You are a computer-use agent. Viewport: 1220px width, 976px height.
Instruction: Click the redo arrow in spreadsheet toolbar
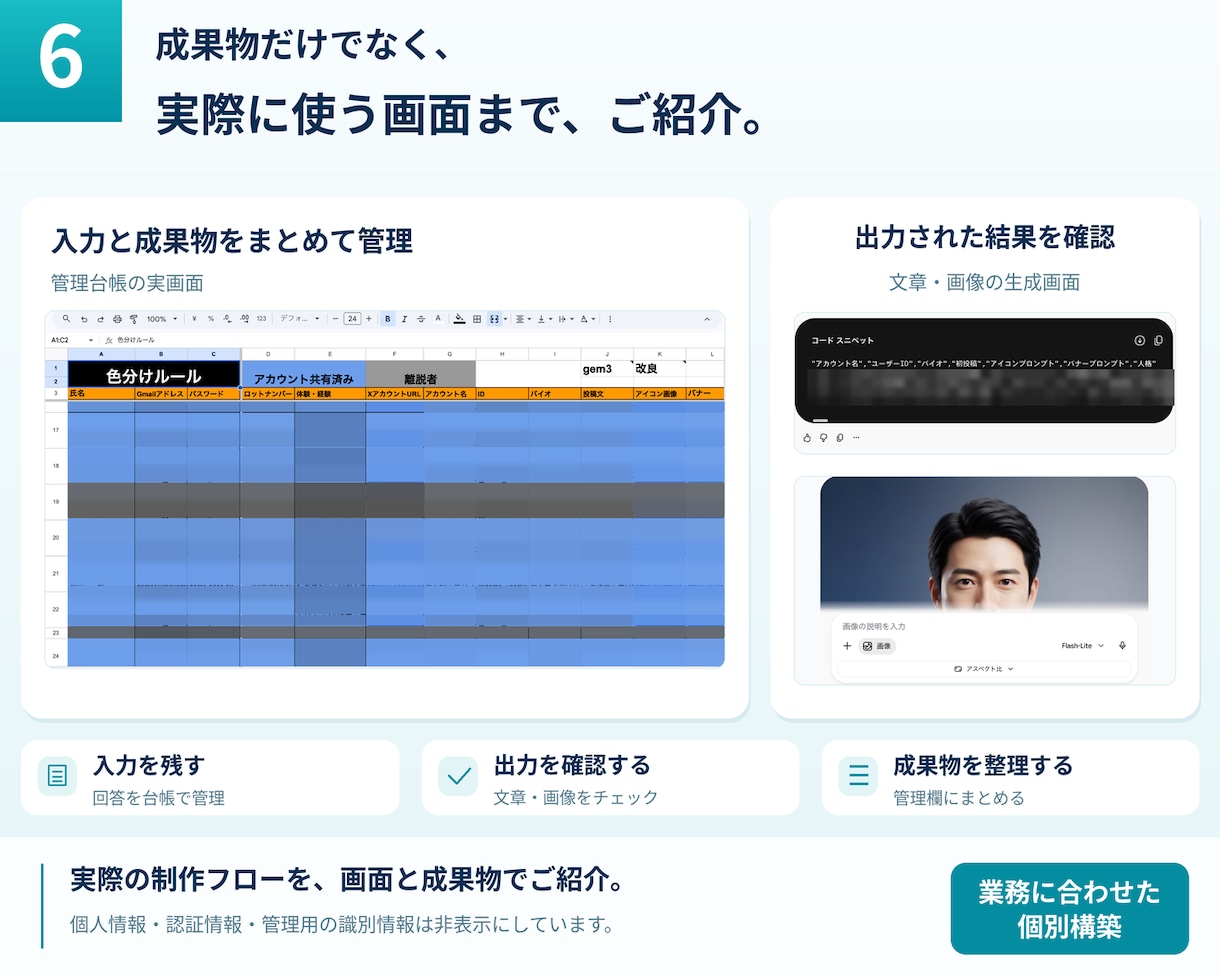point(101,319)
